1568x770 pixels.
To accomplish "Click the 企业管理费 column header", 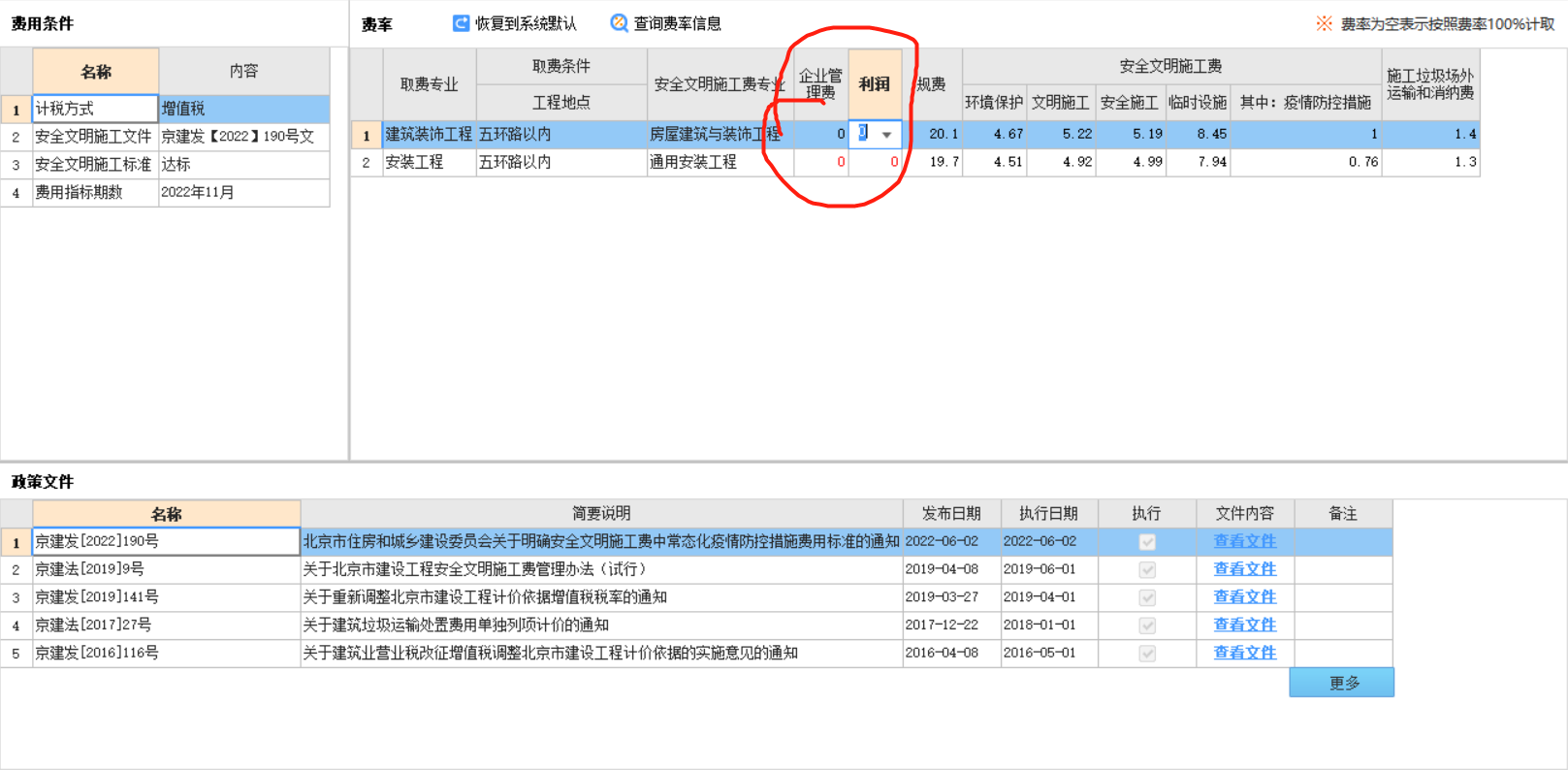I will click(x=821, y=84).
